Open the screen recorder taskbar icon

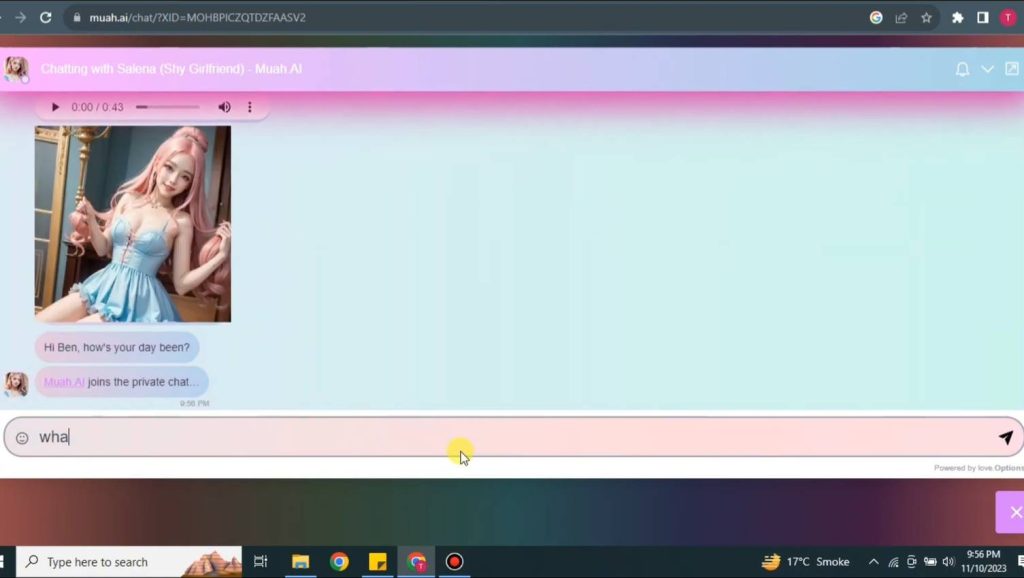[455, 562]
